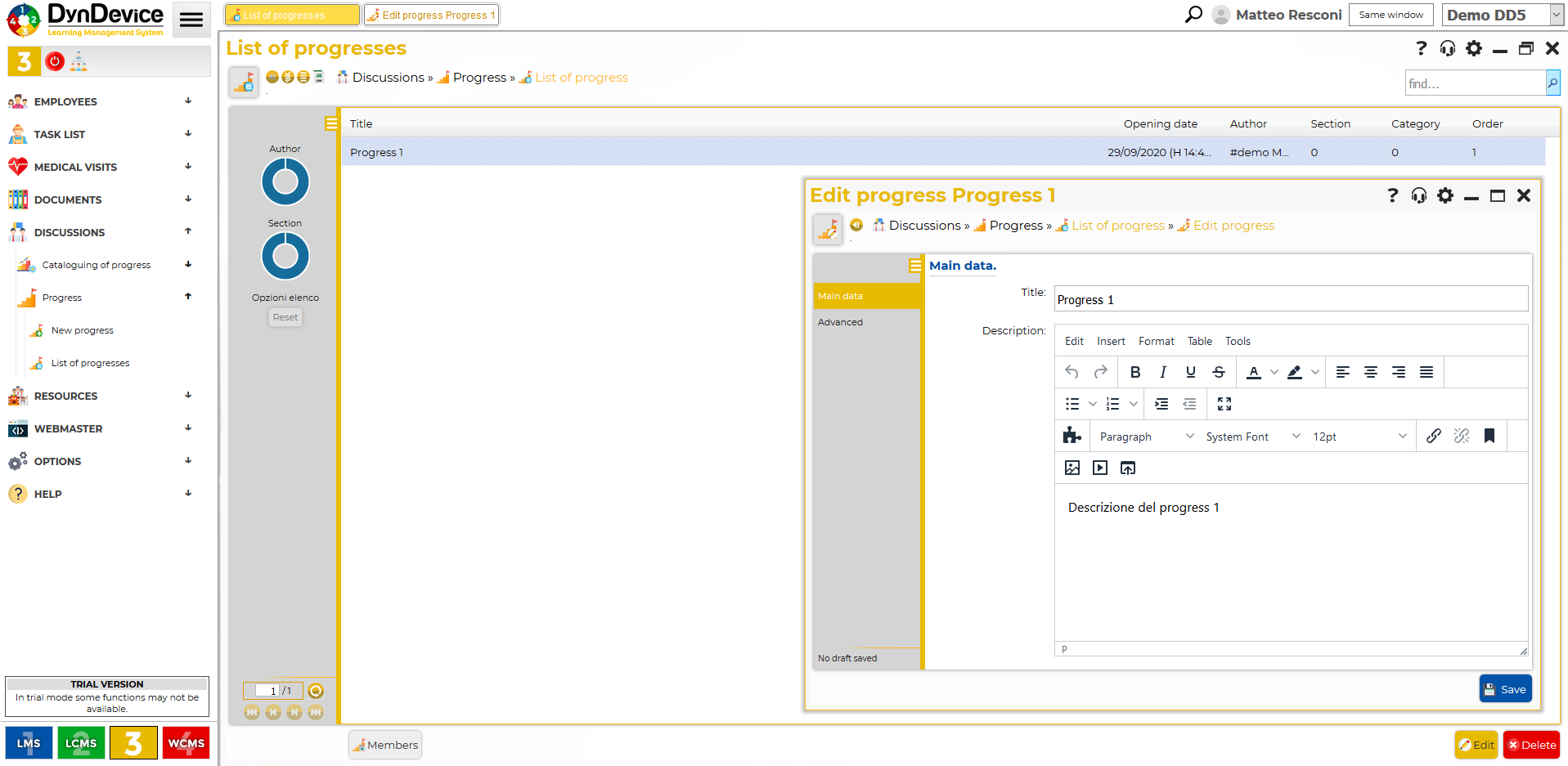Viewport: 1568px width, 766px height.
Task: Switch to the LCMS module
Action: click(x=81, y=743)
